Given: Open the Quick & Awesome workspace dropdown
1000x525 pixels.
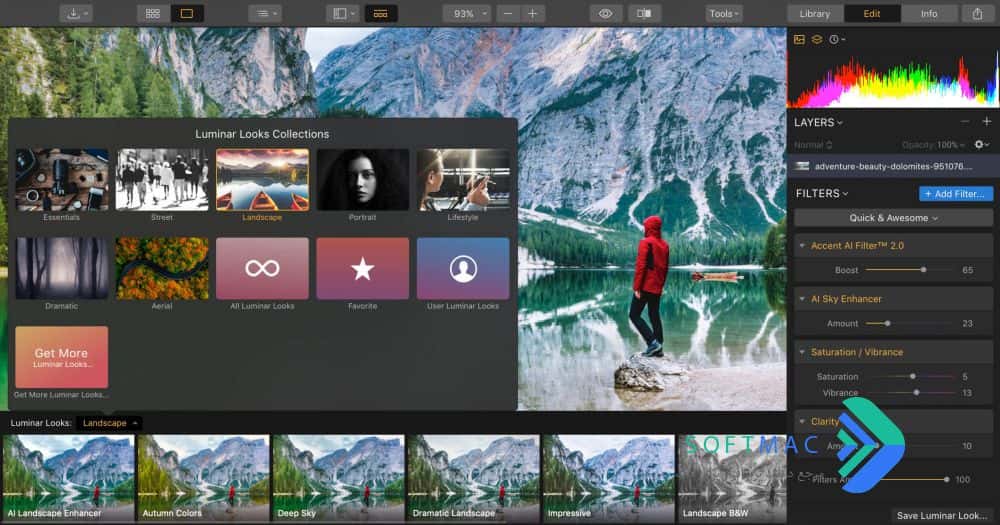Looking at the screenshot, I should click(x=893, y=218).
